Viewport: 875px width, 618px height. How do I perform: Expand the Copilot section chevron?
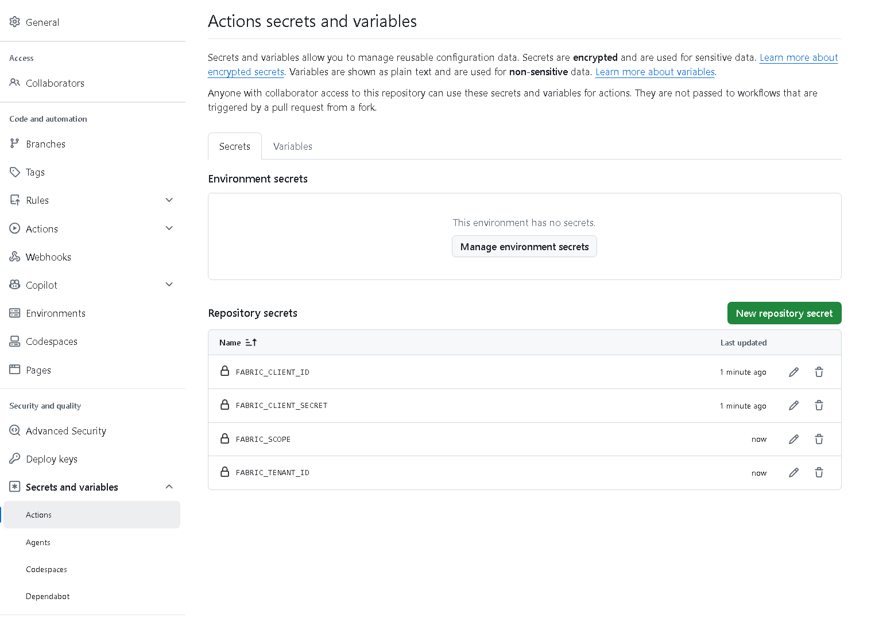[169, 284]
